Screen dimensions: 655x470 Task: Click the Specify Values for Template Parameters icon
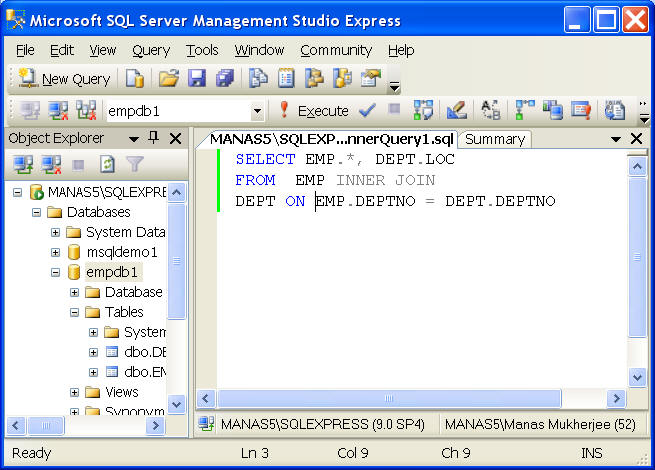490,111
